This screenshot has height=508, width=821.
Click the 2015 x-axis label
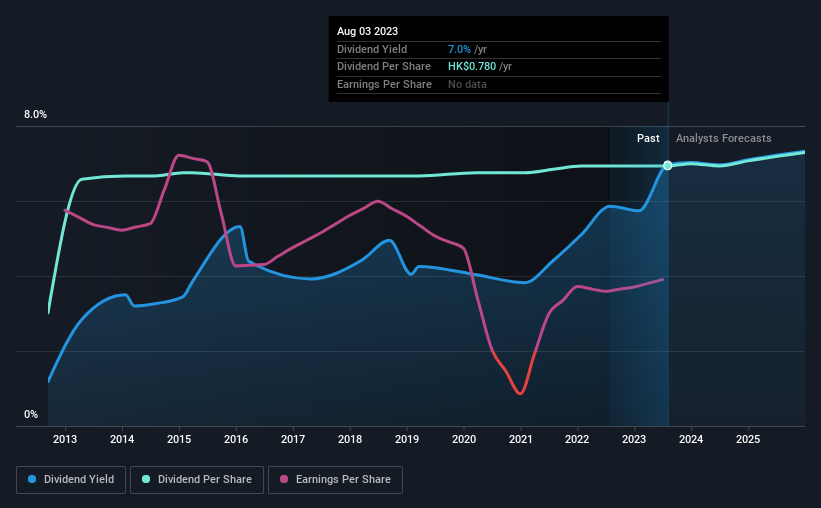tap(179, 439)
